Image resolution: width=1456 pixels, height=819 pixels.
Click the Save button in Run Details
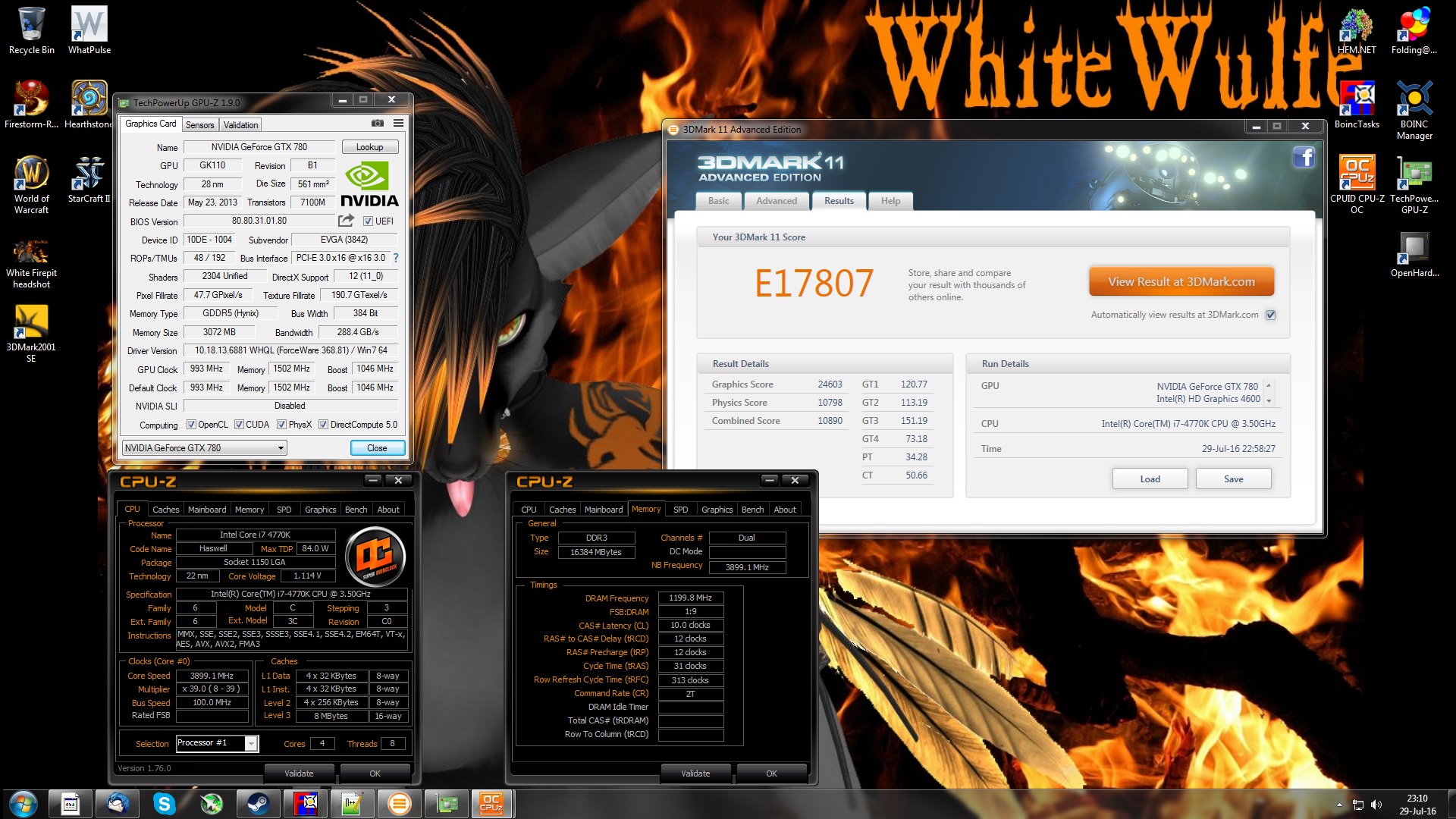[1233, 479]
